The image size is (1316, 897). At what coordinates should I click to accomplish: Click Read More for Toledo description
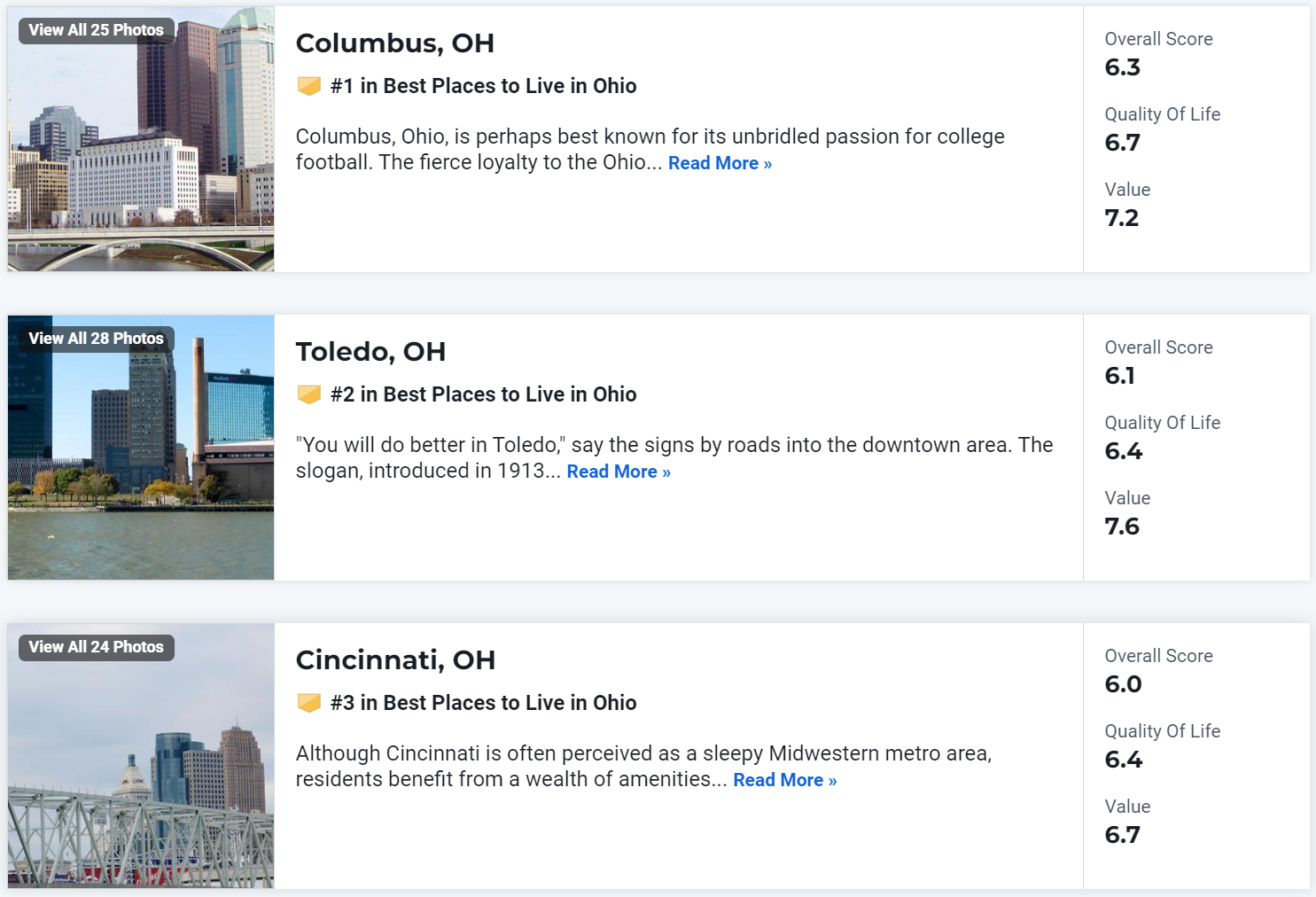619,472
